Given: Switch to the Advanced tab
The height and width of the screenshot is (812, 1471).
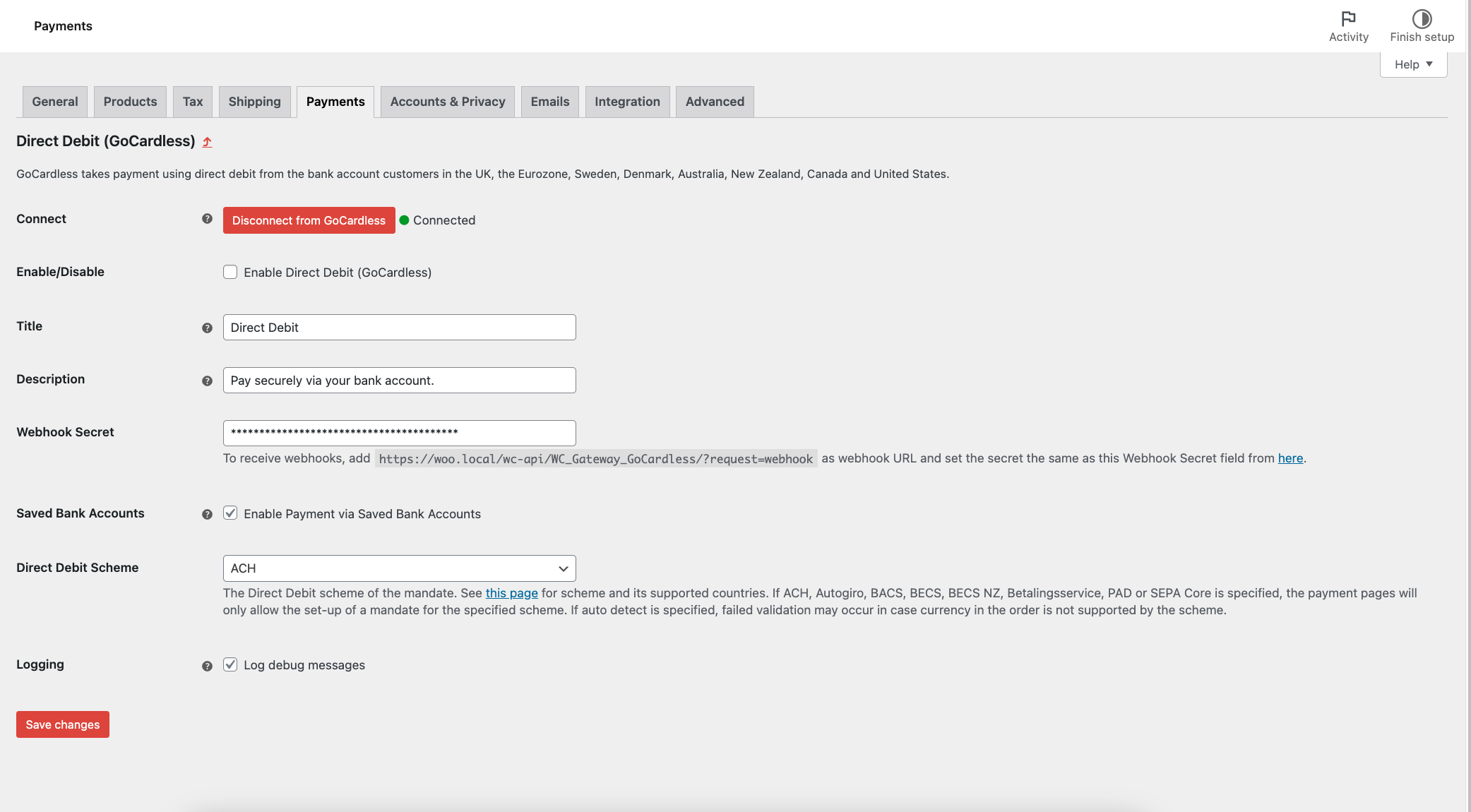Looking at the screenshot, I should click(715, 102).
